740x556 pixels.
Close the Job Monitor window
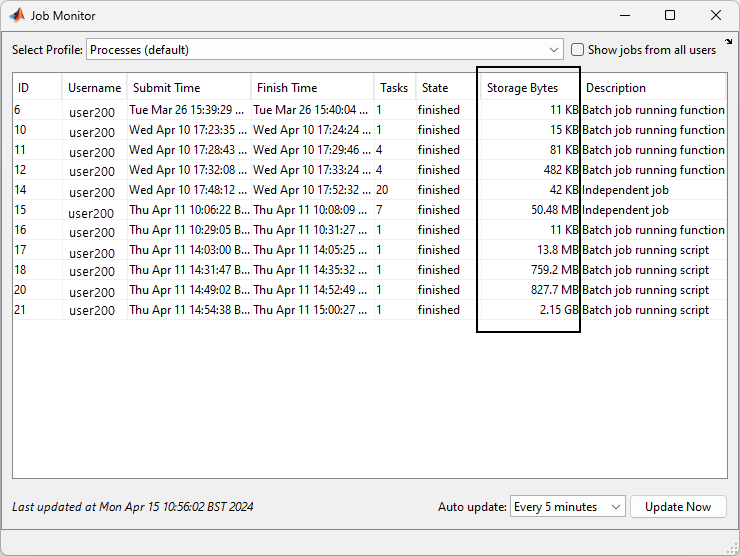[x=715, y=15]
